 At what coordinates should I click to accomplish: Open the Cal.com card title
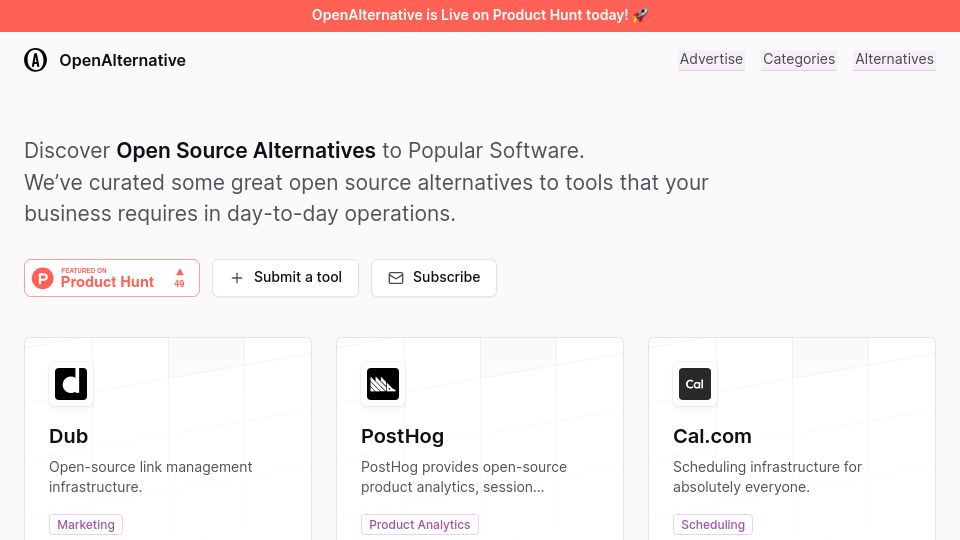[712, 436]
